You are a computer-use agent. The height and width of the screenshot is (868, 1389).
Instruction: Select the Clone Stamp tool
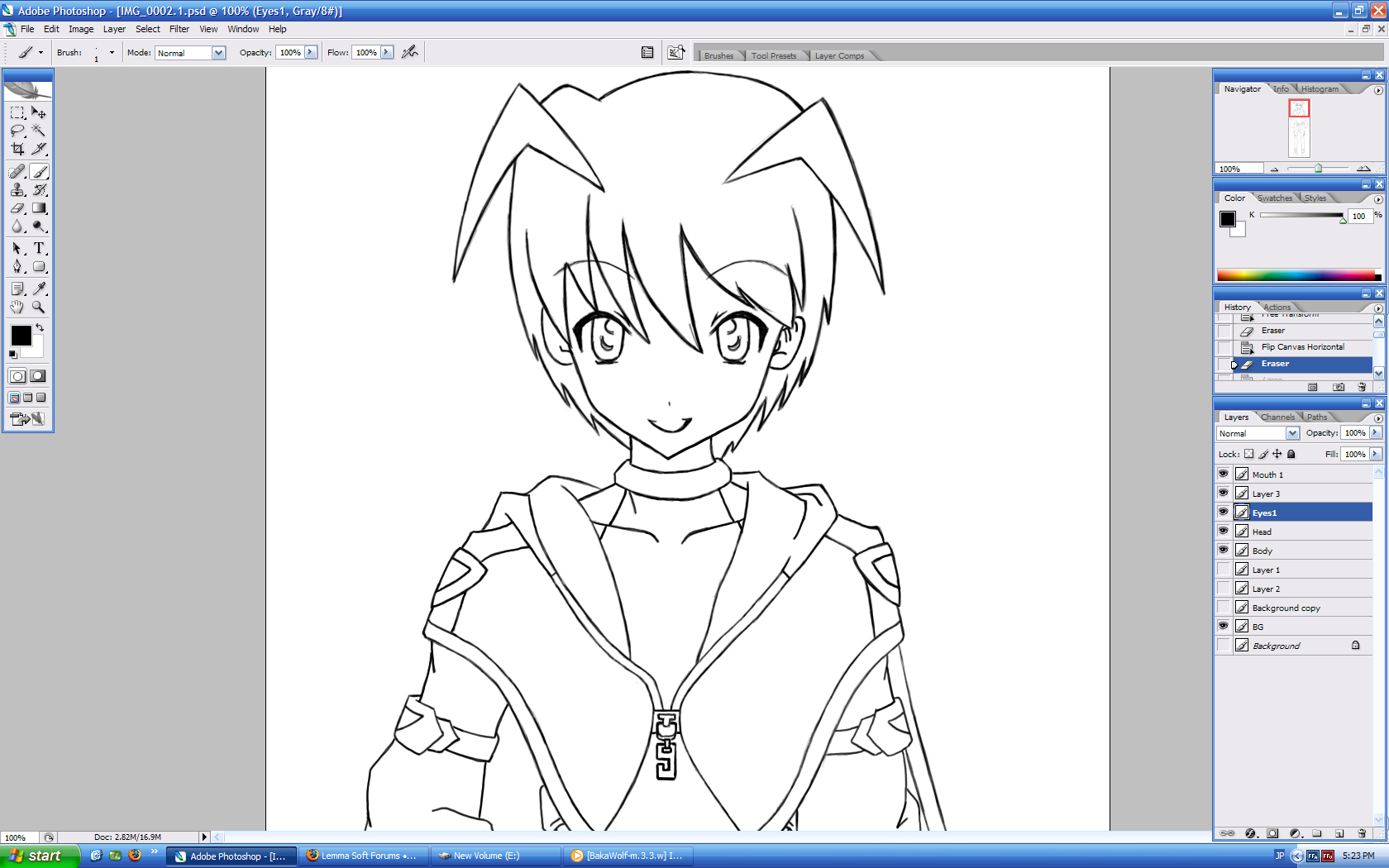17,190
